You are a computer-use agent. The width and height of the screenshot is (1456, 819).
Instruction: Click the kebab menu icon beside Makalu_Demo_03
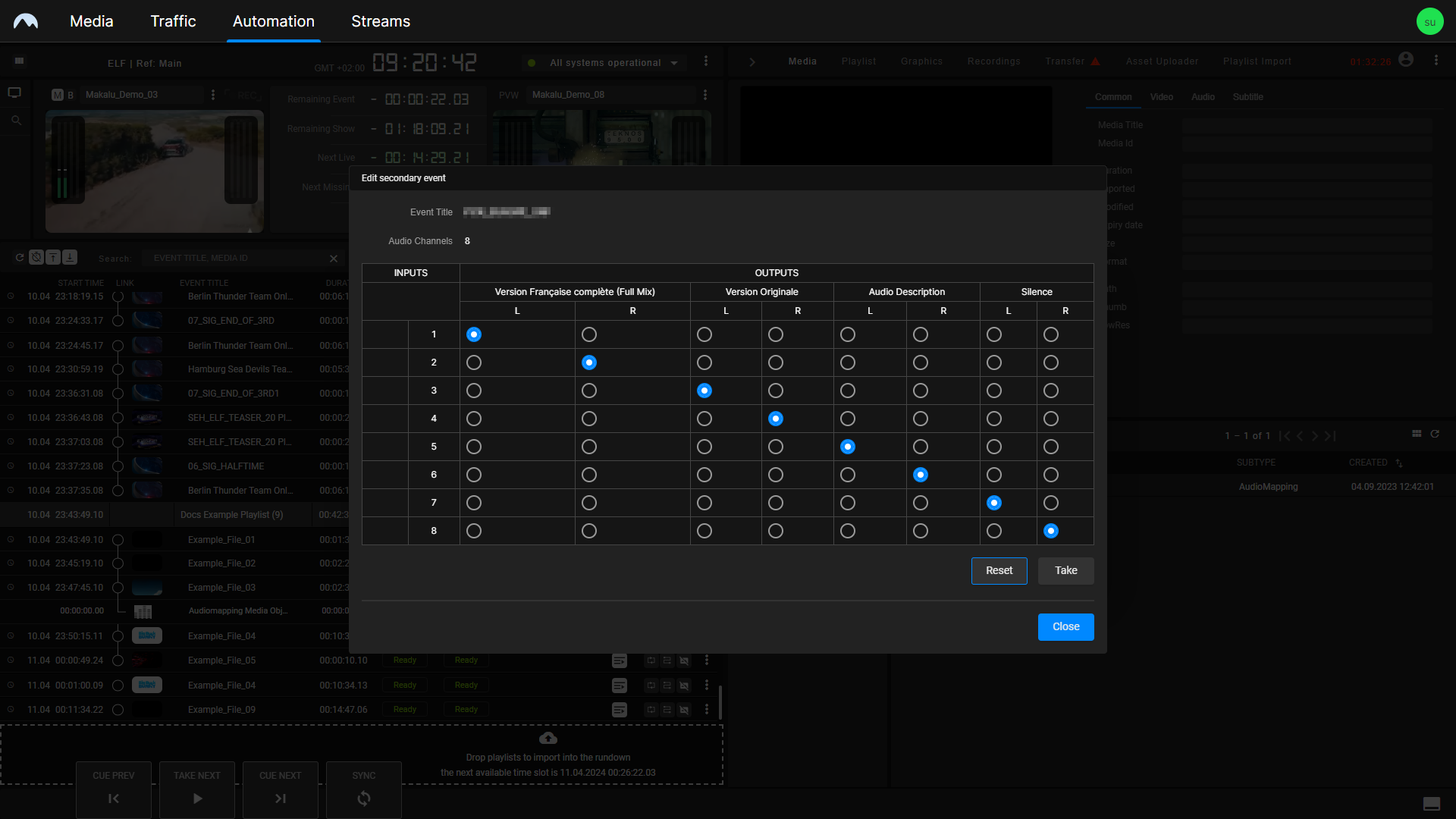click(x=213, y=94)
